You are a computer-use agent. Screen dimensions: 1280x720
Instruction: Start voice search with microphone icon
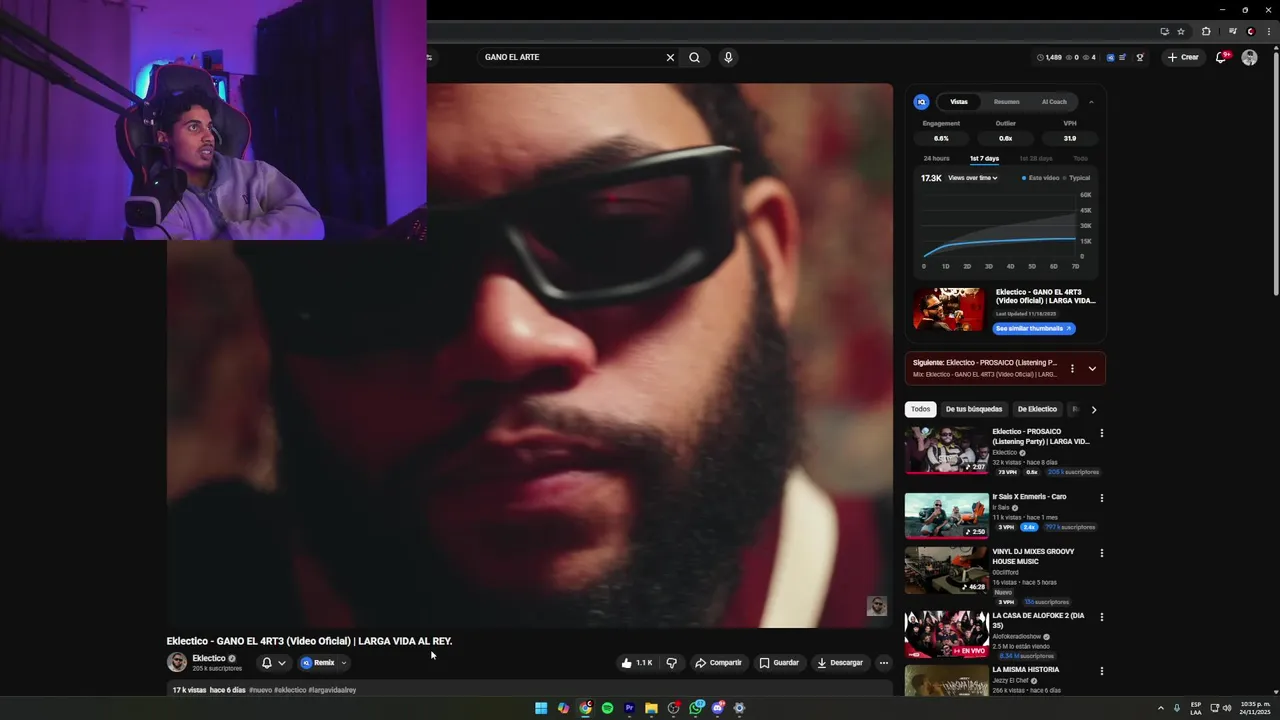(x=728, y=57)
